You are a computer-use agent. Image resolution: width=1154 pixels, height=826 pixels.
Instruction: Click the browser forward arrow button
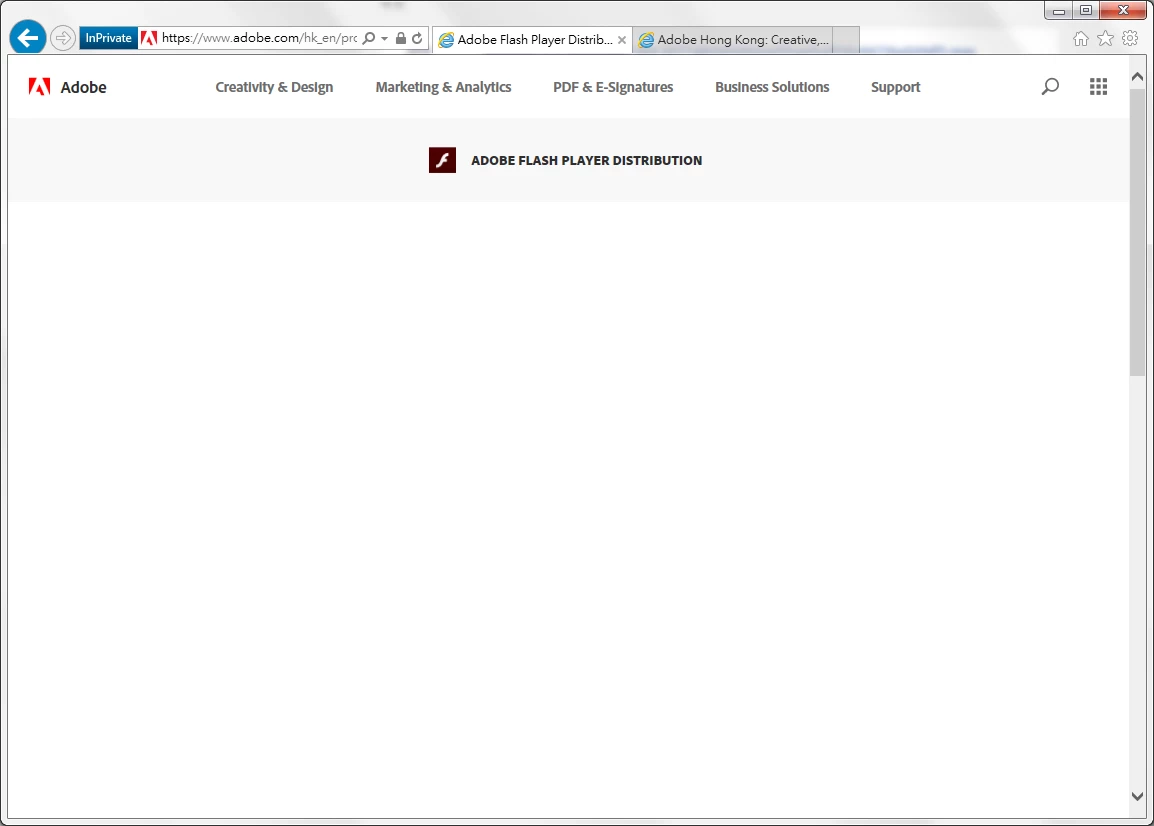tap(63, 38)
